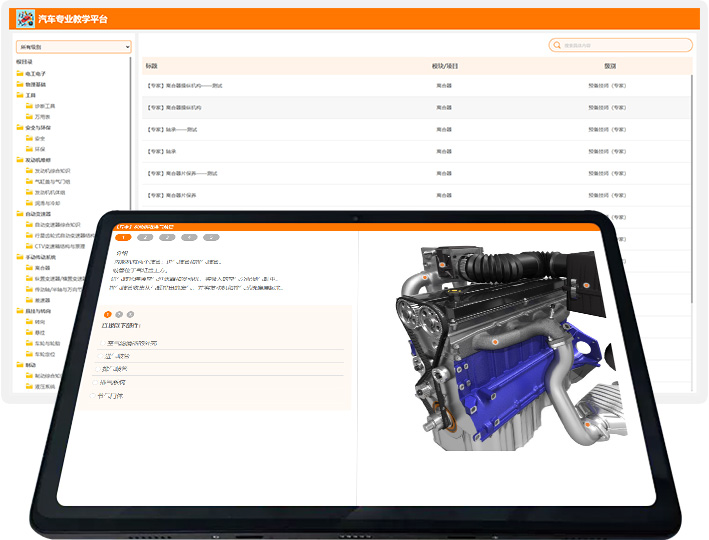Open 【专家】轴承 lesson row
Image resolution: width=709 pixels, height=540 pixels.
pos(416,152)
